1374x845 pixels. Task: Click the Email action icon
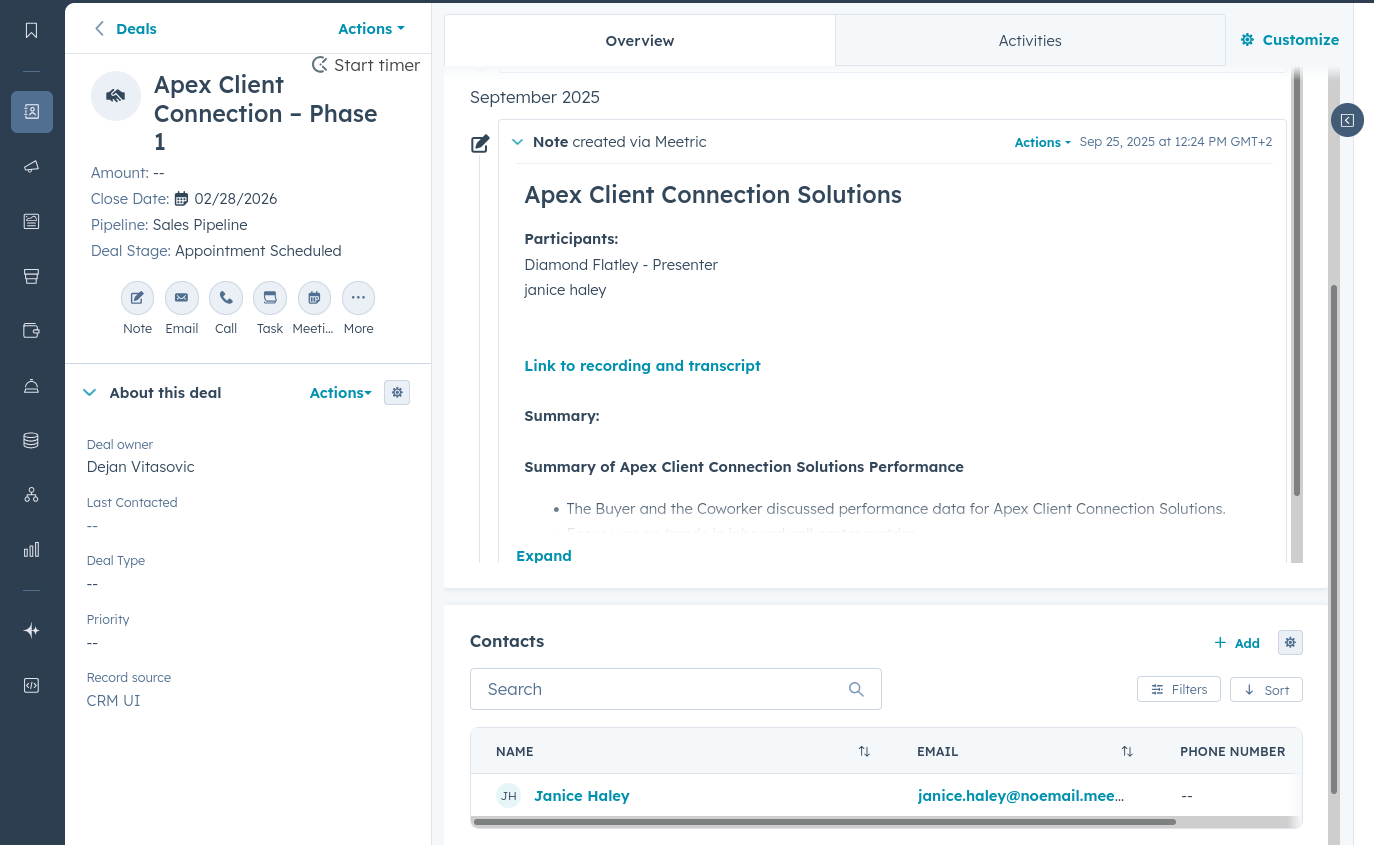tap(181, 298)
